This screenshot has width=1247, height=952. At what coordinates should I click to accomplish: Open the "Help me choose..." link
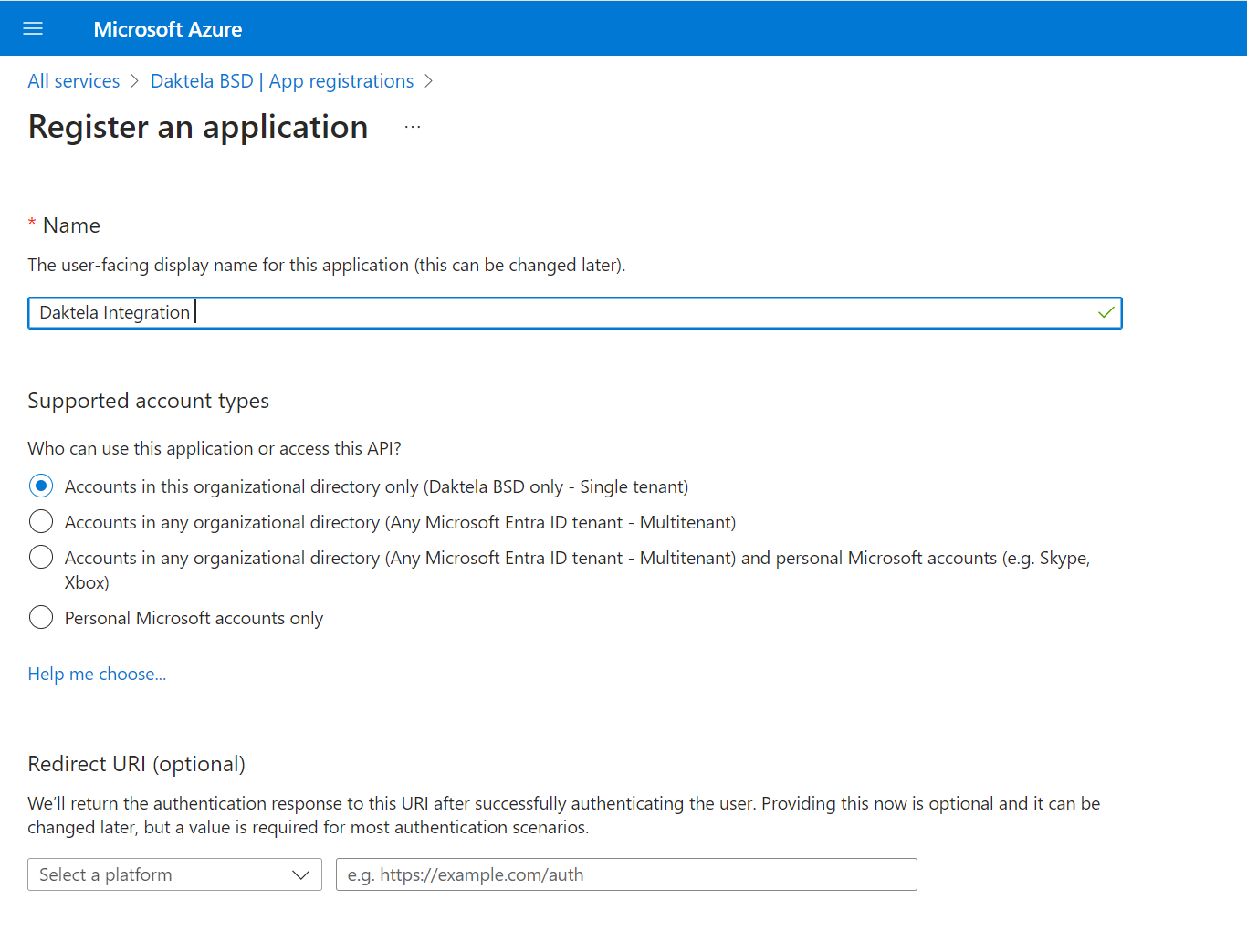tap(97, 674)
